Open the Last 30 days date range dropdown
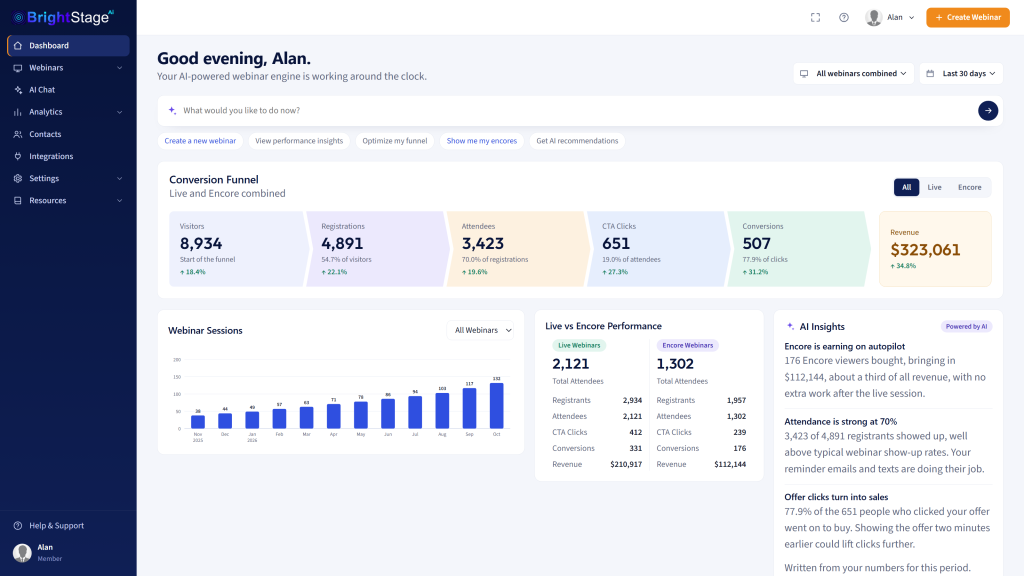 (961, 74)
